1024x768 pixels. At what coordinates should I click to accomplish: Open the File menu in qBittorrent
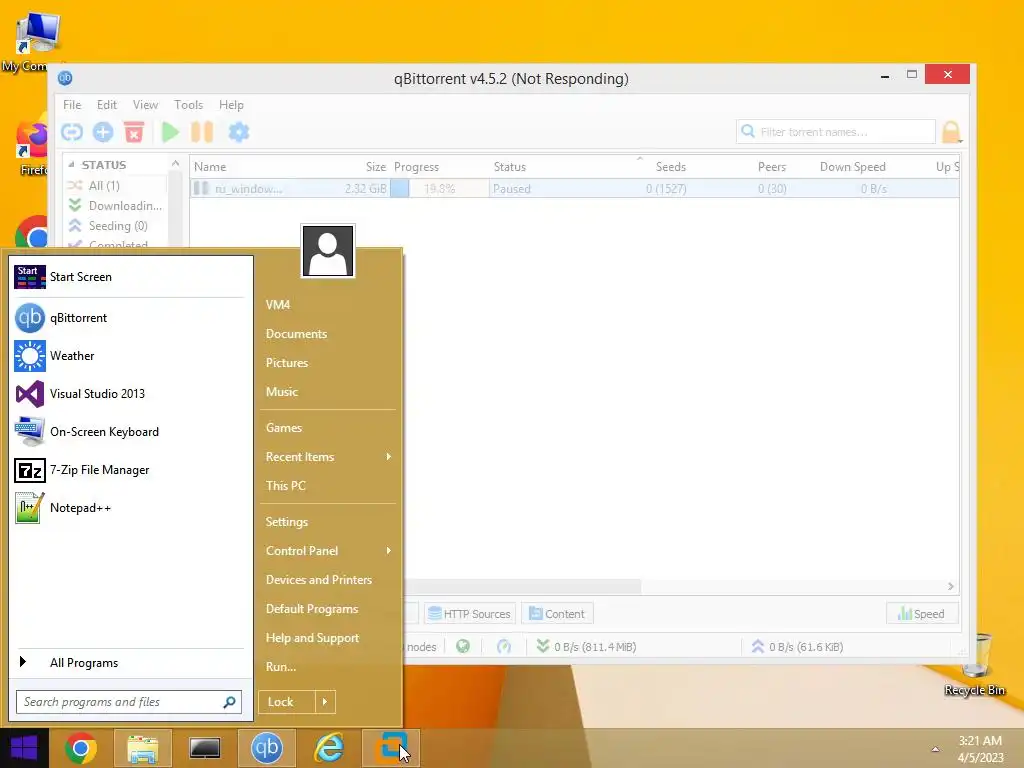72,104
